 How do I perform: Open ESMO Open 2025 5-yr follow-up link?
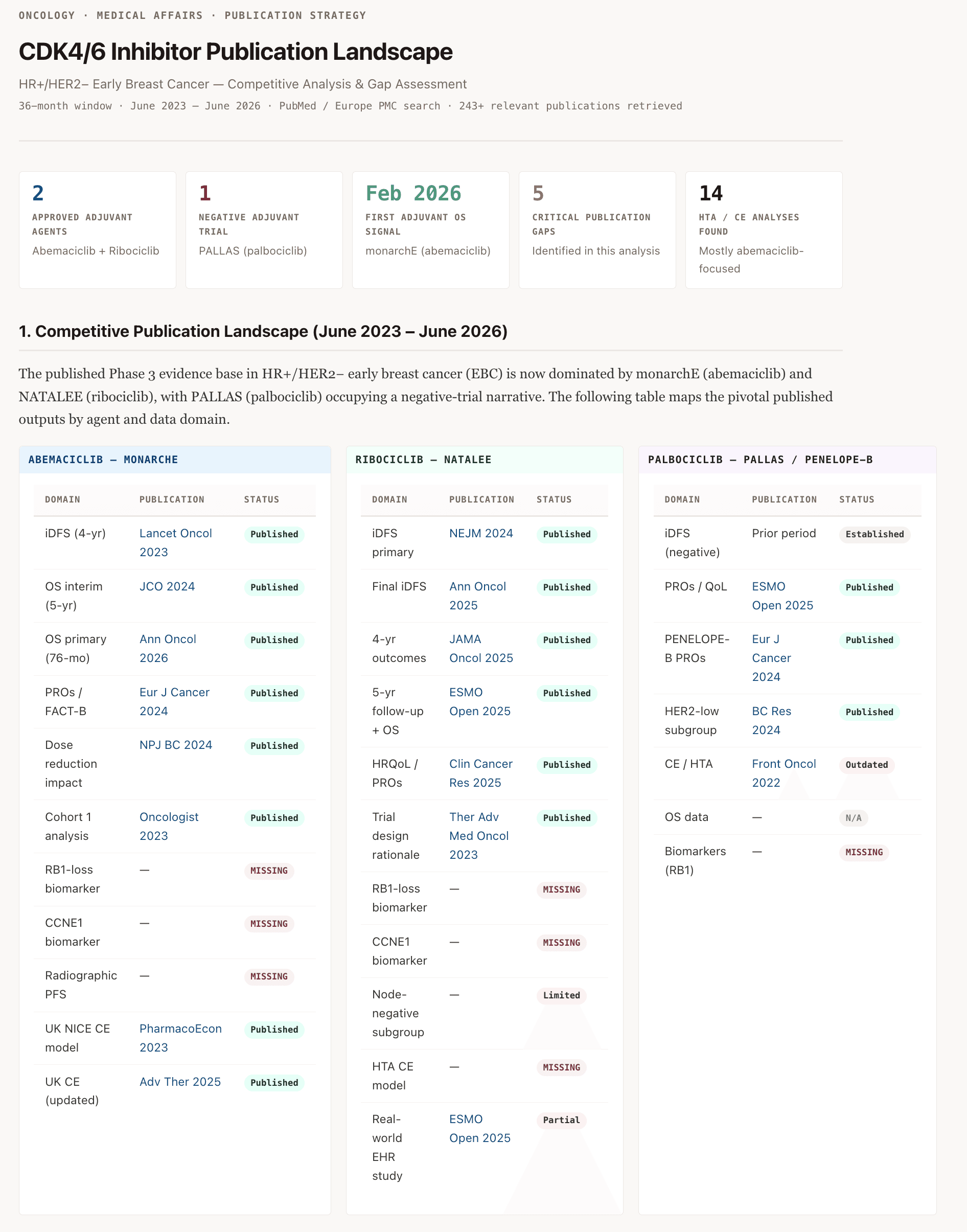[x=479, y=701]
